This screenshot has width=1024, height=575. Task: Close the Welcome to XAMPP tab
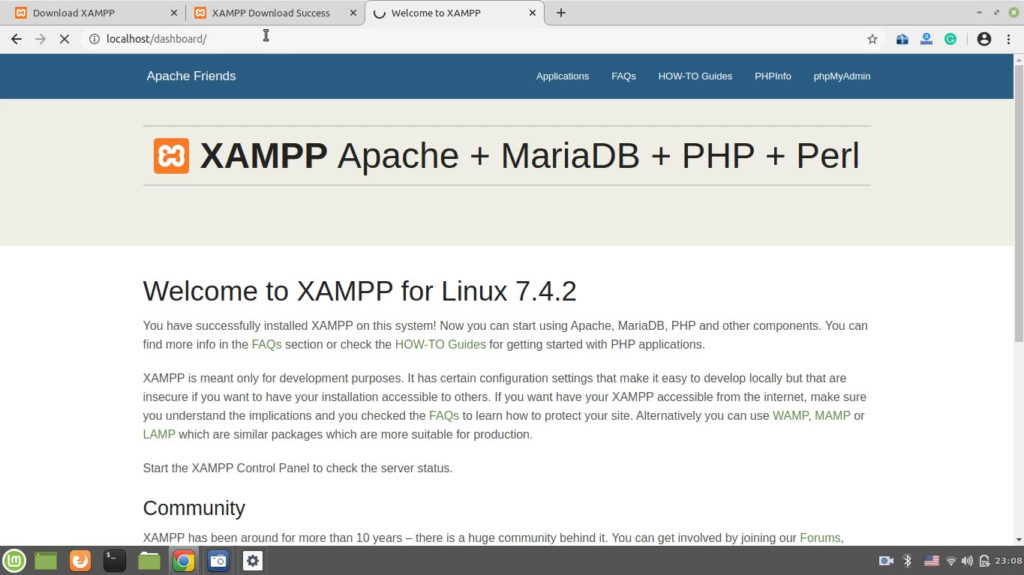click(x=532, y=12)
